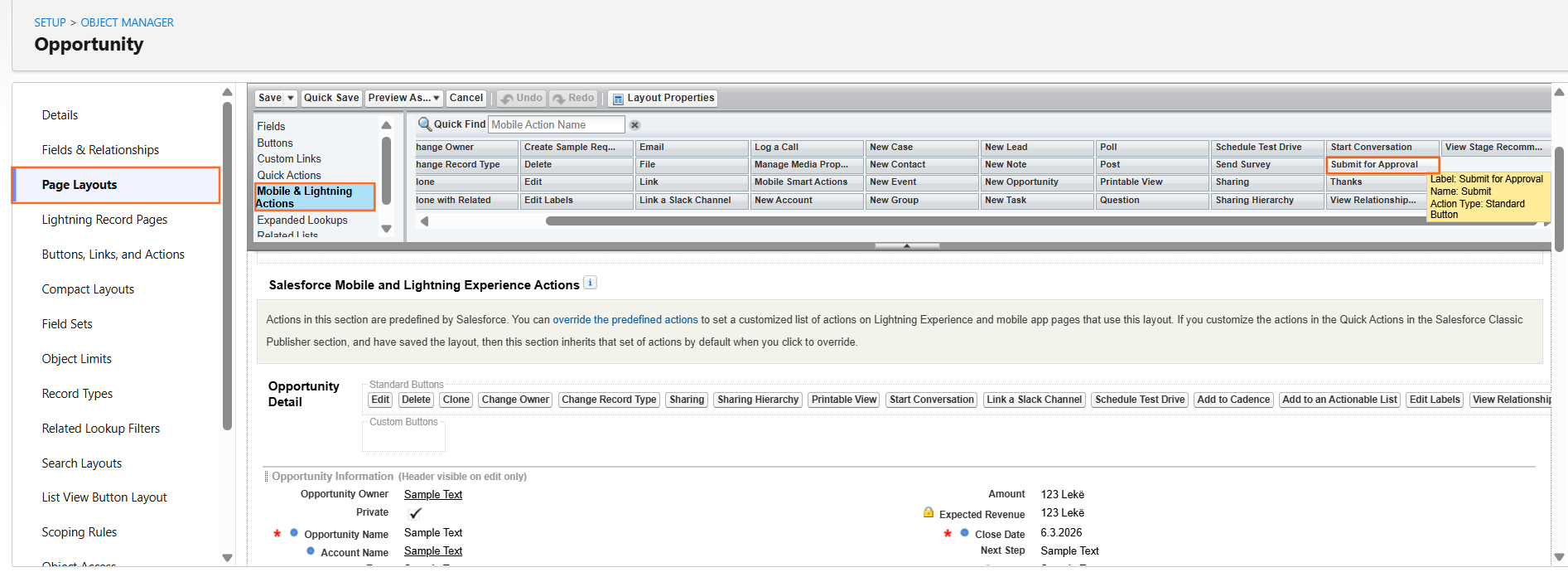Open Object Limits
The image size is (1568, 577).
[x=76, y=359]
